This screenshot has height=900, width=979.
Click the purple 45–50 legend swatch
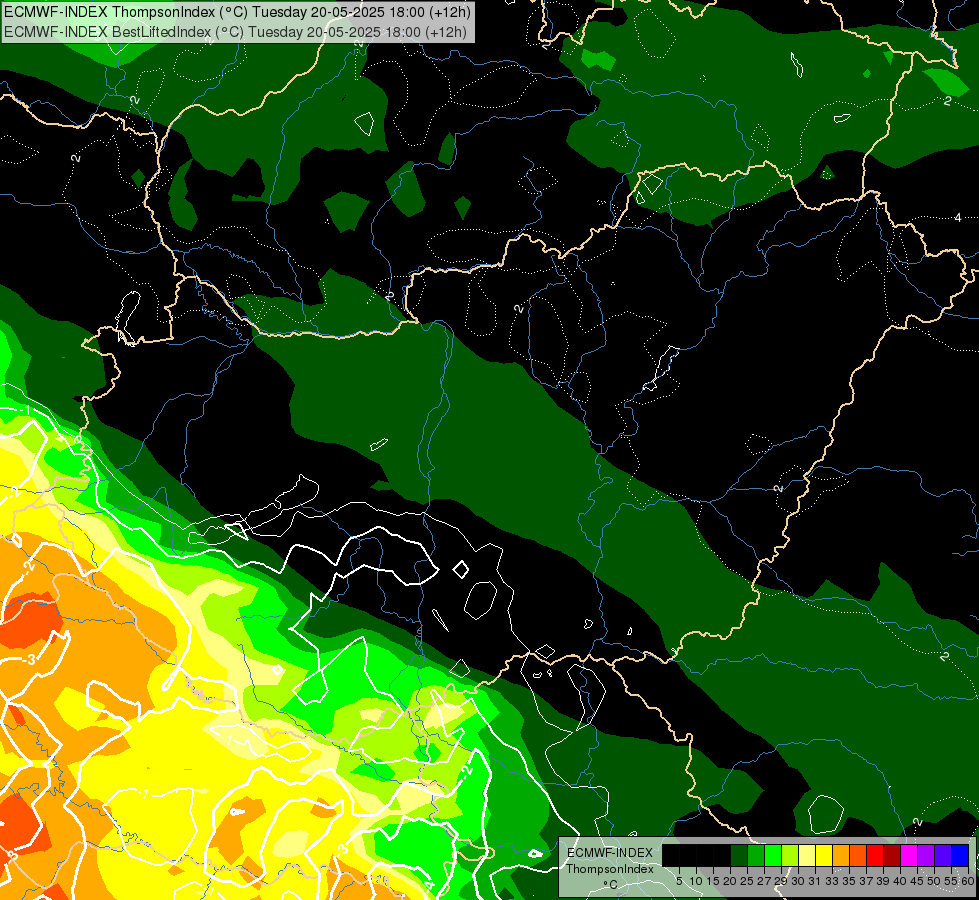point(926,855)
